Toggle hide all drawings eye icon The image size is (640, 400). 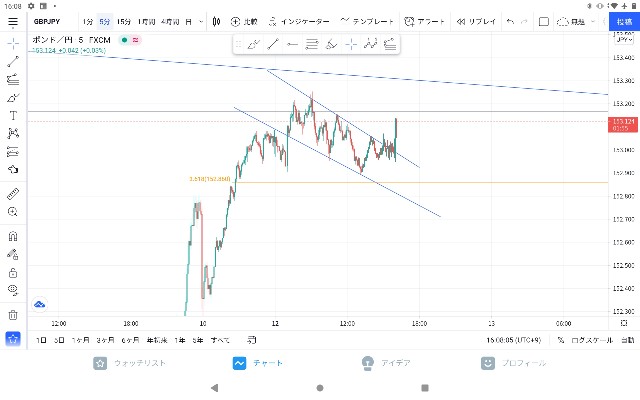13,290
